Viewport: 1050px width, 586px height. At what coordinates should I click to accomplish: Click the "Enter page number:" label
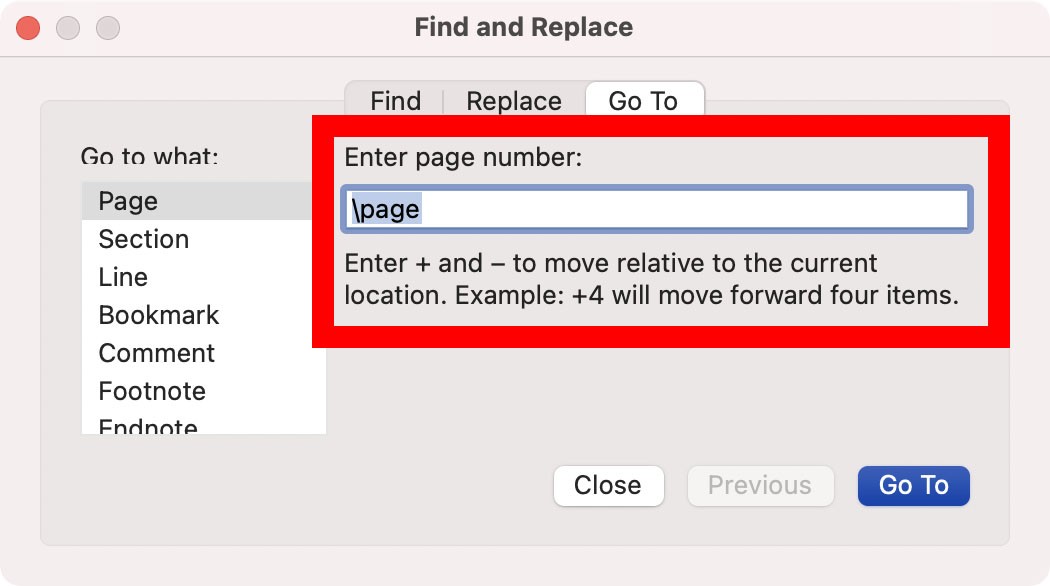point(463,157)
